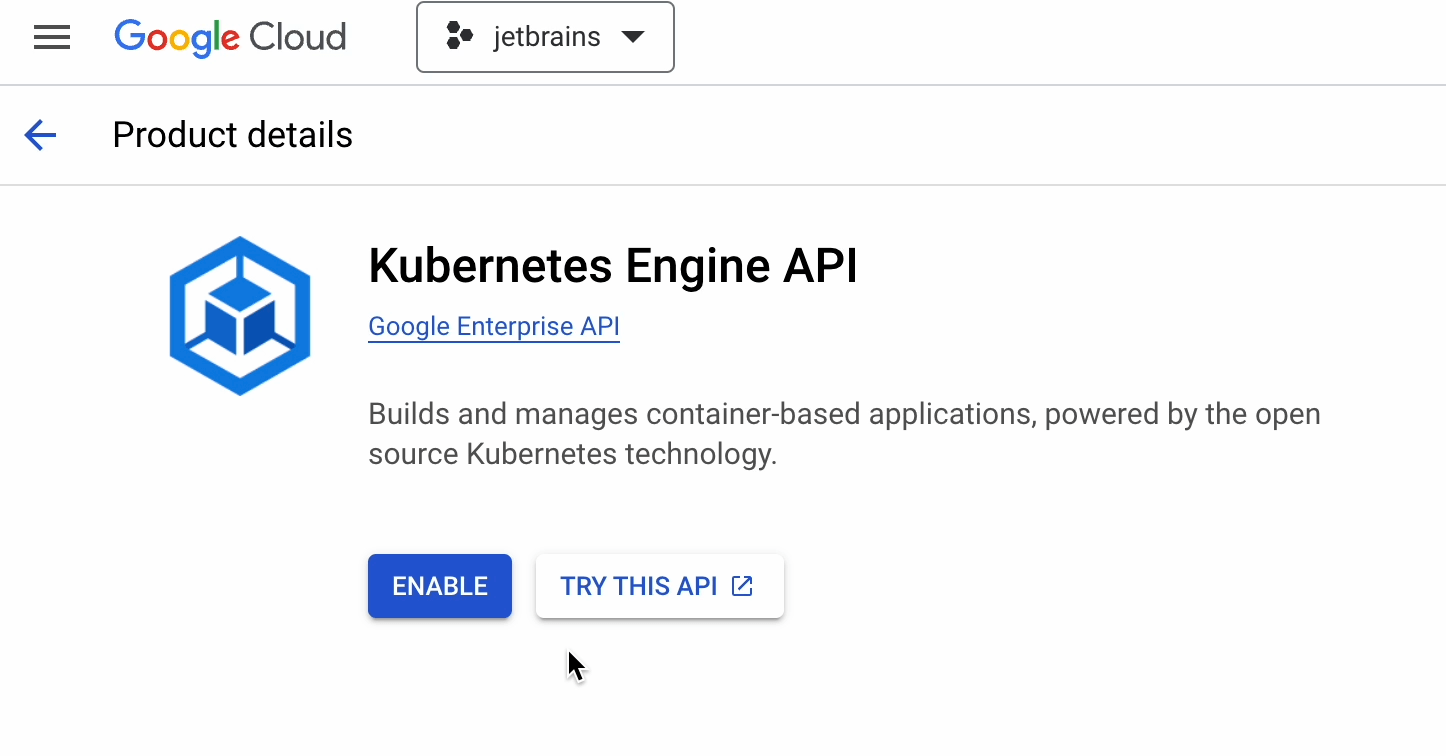Click the Kubernetes Engine API title
The image size is (1446, 756).
tap(612, 267)
